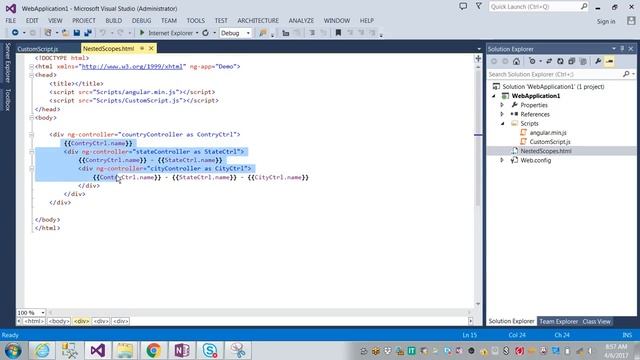The image size is (640, 360).
Task: Collapse the body tag outlining region
Action: pos(31,118)
